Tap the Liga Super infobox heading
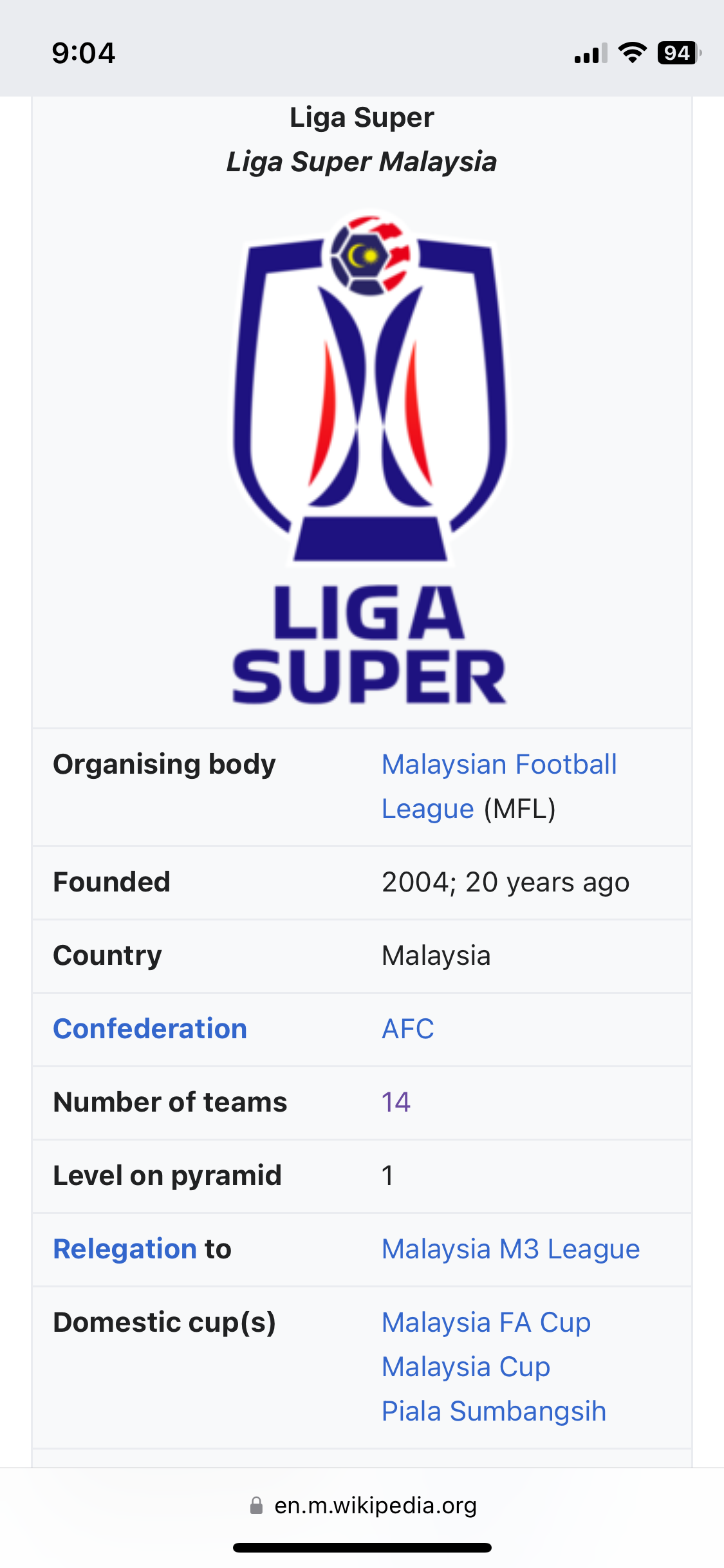724x1568 pixels. click(x=362, y=117)
